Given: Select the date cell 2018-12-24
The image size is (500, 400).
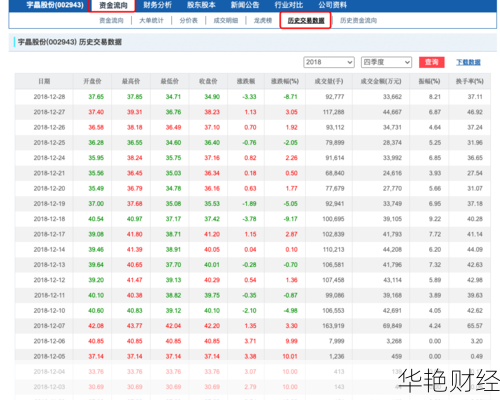Looking at the screenshot, I should (x=49, y=158).
